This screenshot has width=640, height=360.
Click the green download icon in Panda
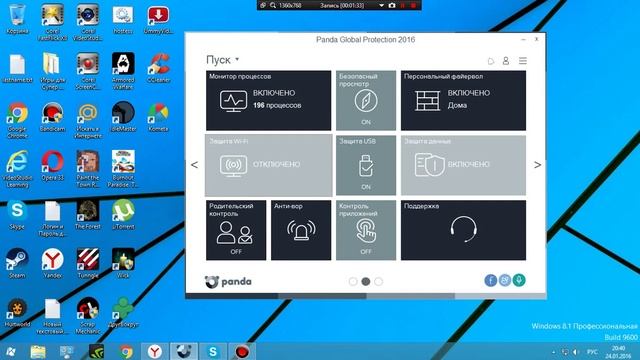point(519,280)
